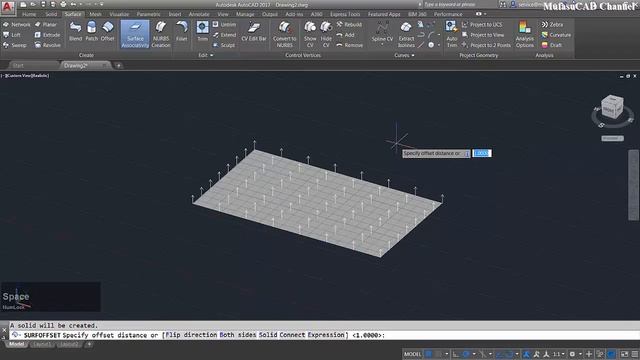Screen dimensions: 640x360
Task: Select the Revolve surface tool
Action: (x=48, y=45)
